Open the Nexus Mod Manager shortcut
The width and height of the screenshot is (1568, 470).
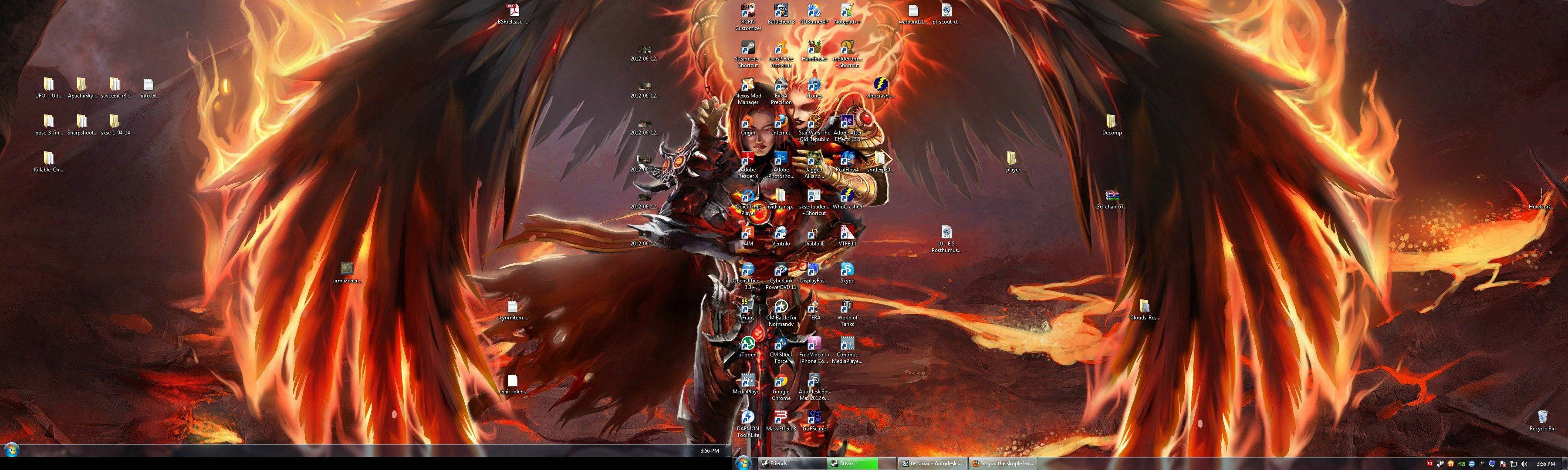coord(747,85)
